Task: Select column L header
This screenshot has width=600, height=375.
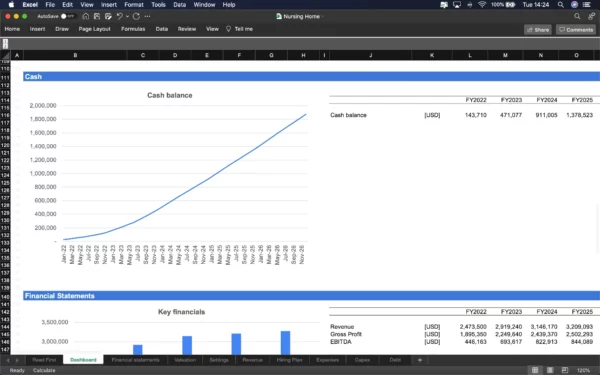Action: tap(470, 55)
